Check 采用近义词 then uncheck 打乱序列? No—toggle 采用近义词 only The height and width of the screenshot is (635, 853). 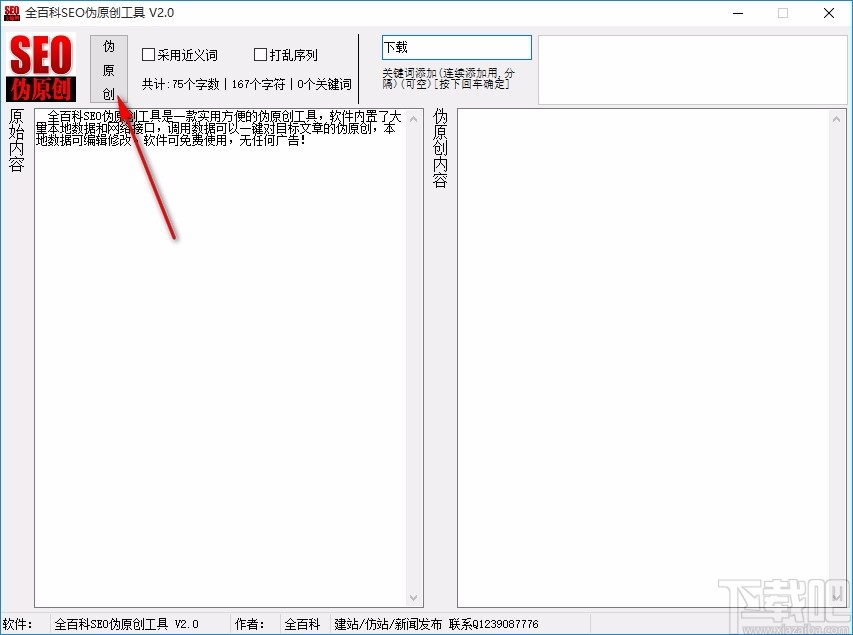click(148, 54)
